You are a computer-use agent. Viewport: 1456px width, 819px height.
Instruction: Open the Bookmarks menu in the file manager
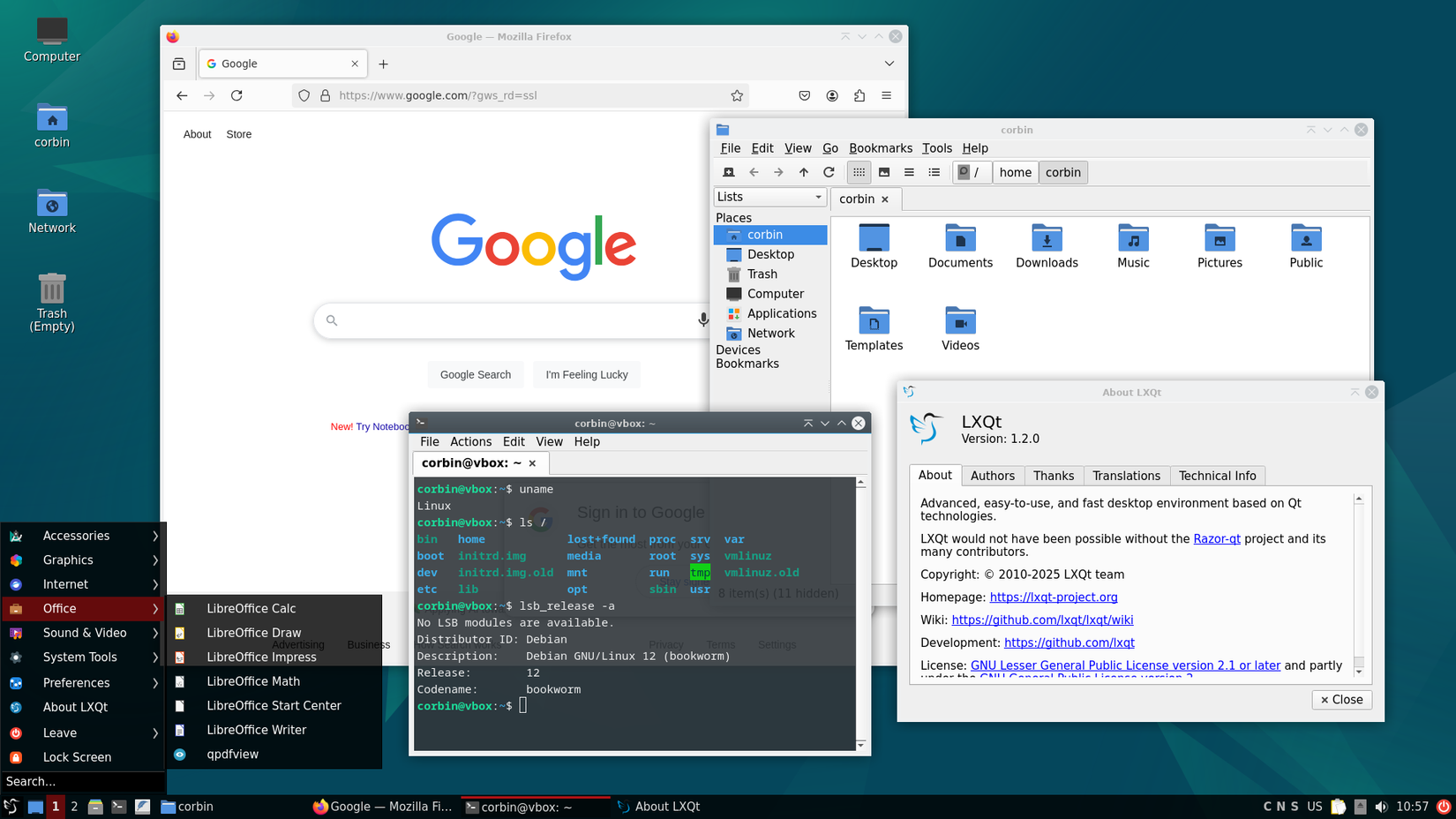[881, 147]
